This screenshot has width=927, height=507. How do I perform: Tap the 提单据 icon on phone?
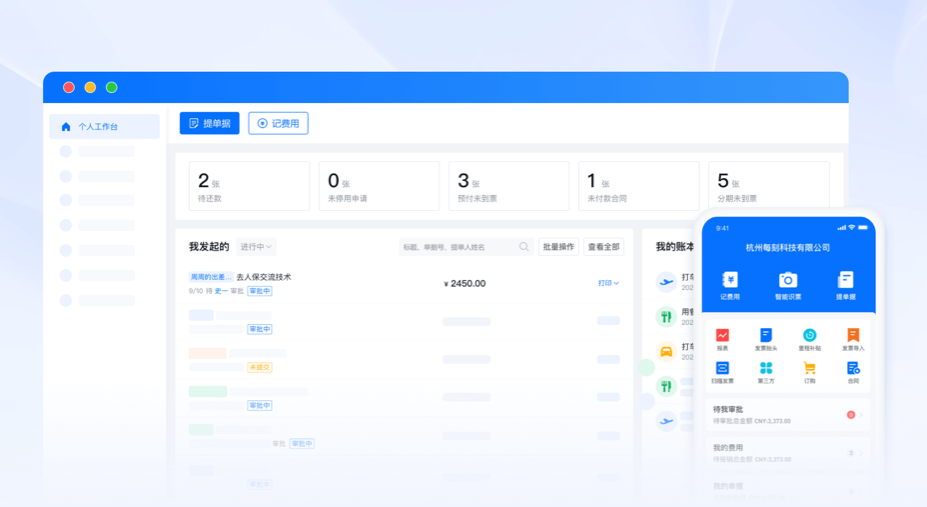click(845, 280)
